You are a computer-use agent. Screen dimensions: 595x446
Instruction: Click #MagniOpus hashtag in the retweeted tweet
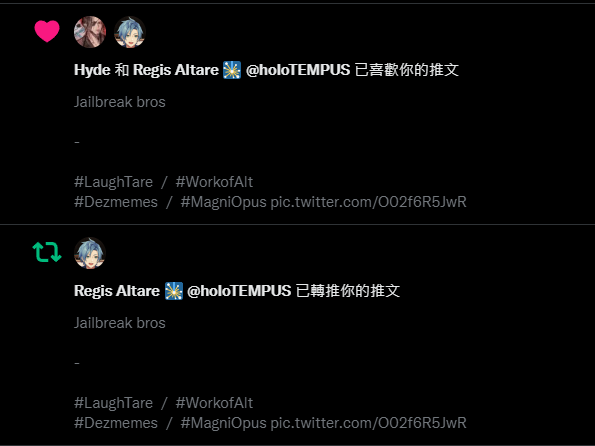tap(224, 423)
